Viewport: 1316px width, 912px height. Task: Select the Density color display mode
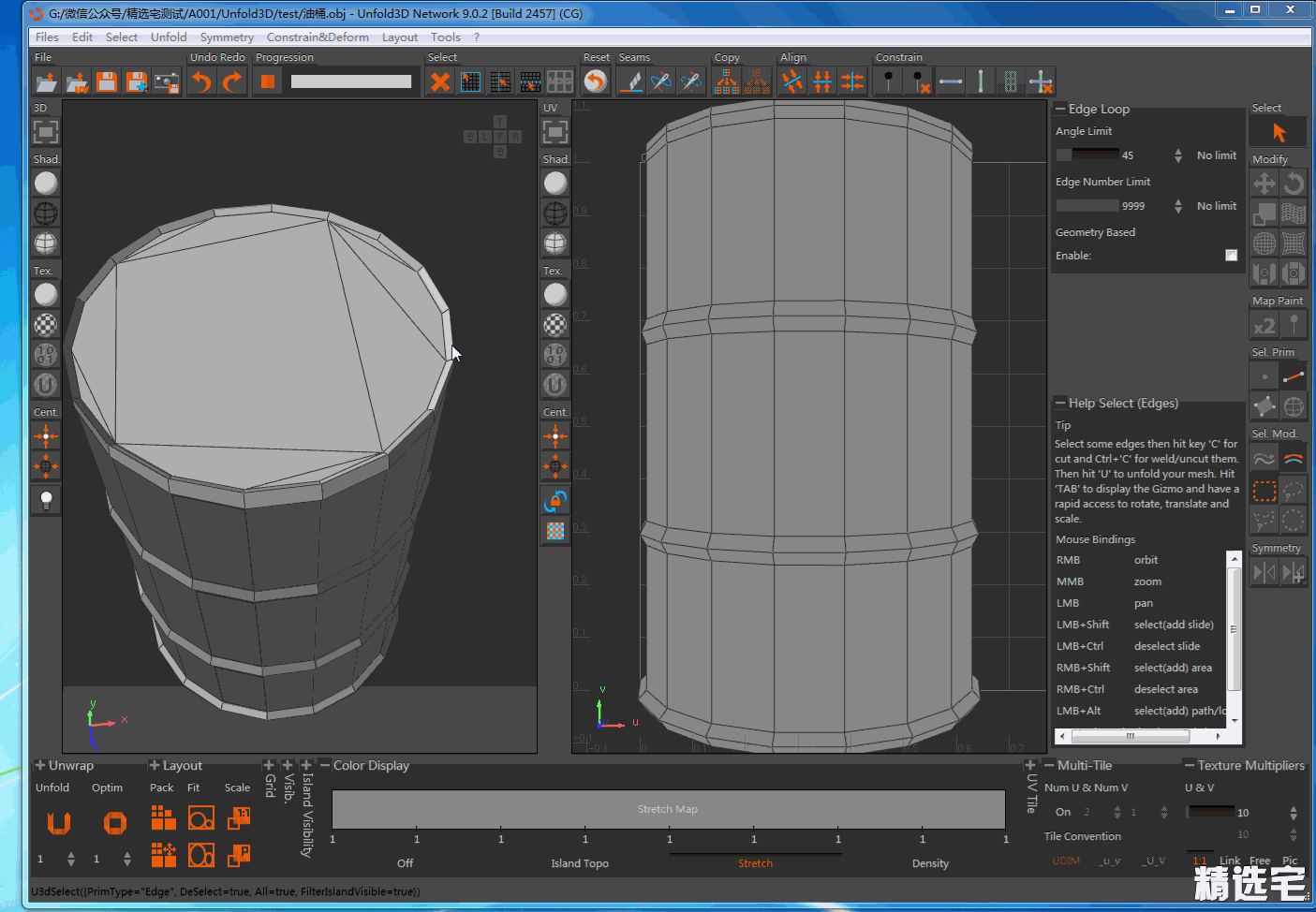coord(930,863)
